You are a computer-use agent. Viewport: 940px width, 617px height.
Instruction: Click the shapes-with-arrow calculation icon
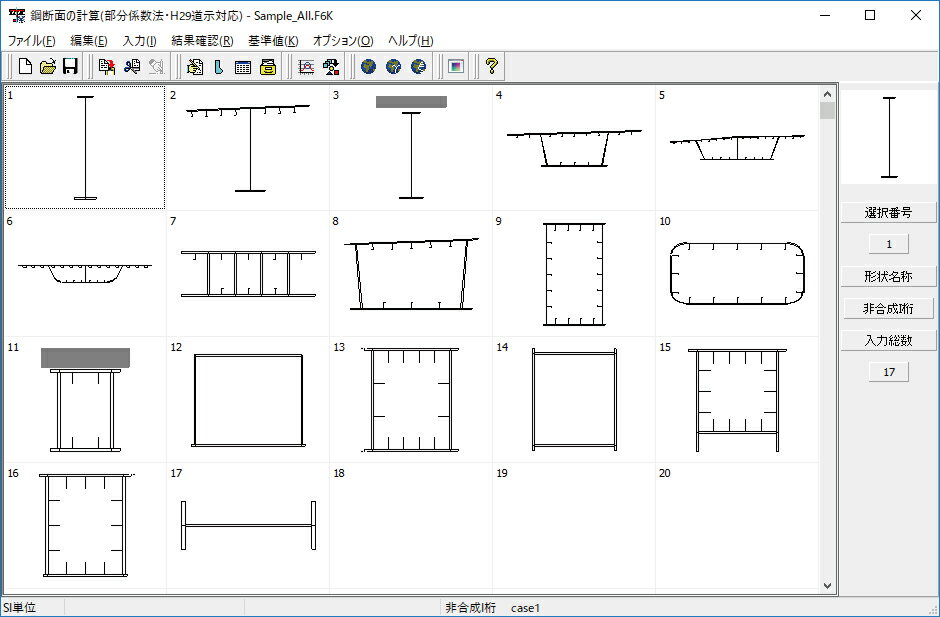[331, 66]
